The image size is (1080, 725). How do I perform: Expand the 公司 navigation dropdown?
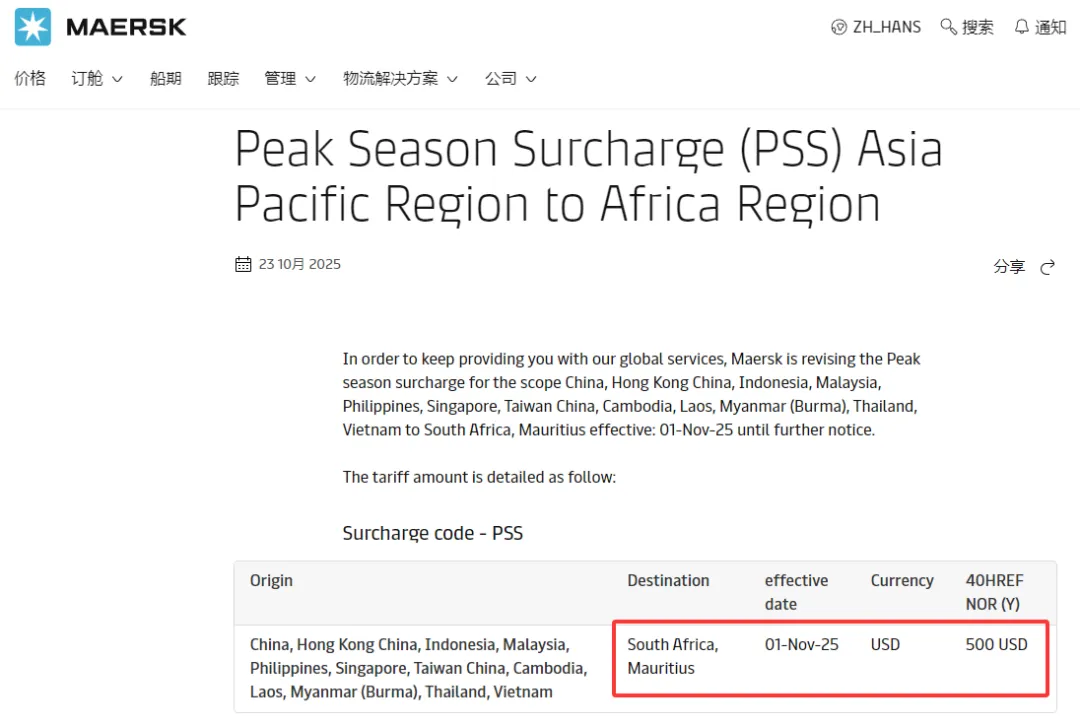pos(503,78)
